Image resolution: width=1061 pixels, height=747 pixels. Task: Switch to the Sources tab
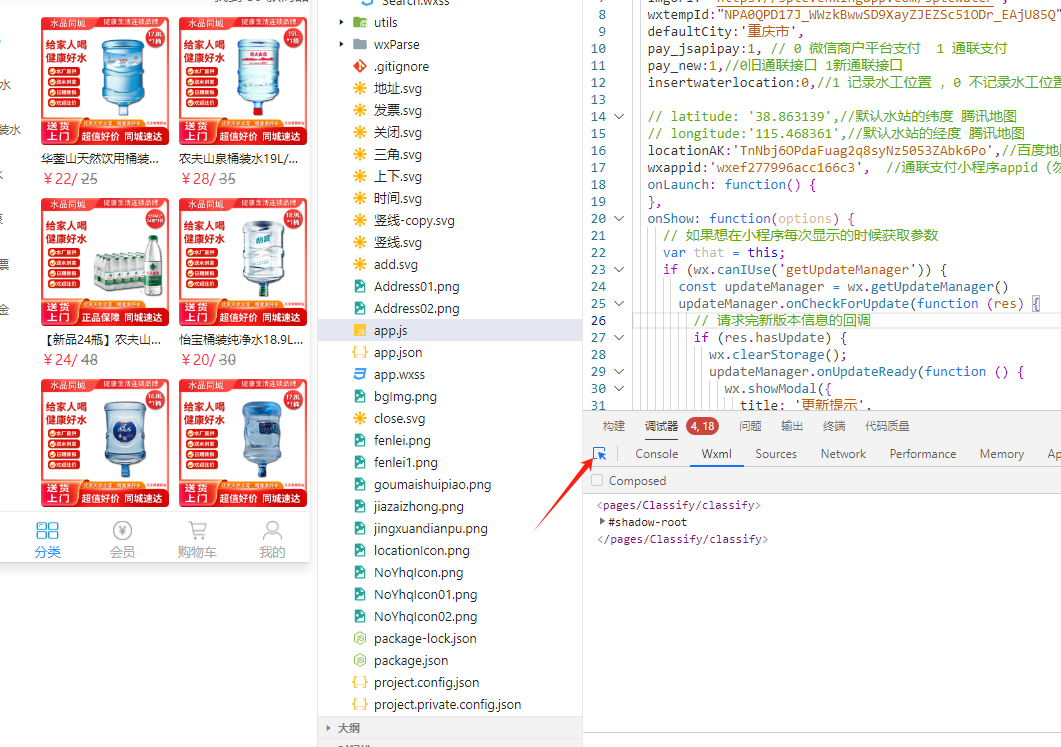tap(776, 454)
